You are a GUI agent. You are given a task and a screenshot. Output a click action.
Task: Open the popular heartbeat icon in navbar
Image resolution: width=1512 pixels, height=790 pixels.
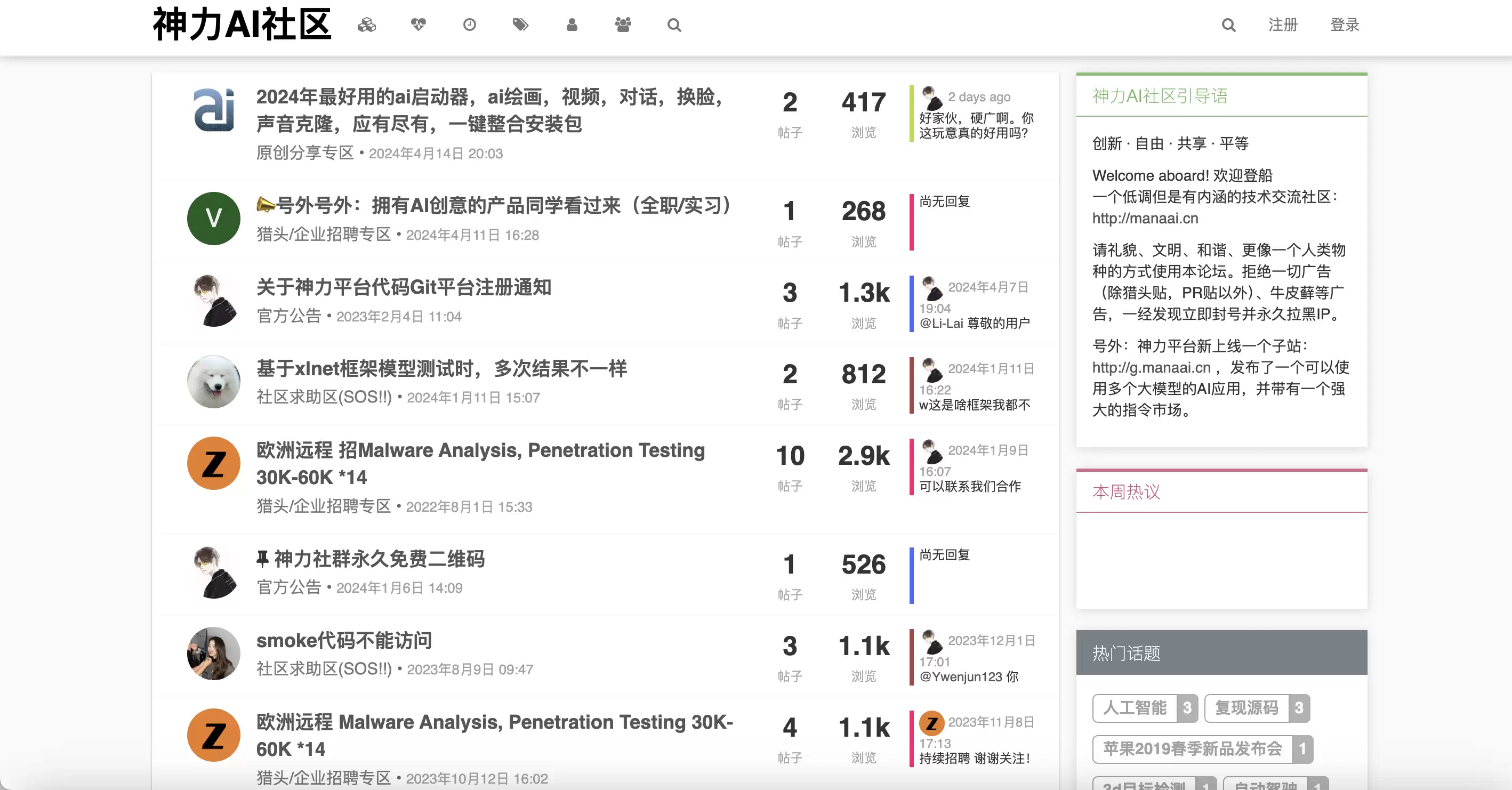click(x=418, y=25)
